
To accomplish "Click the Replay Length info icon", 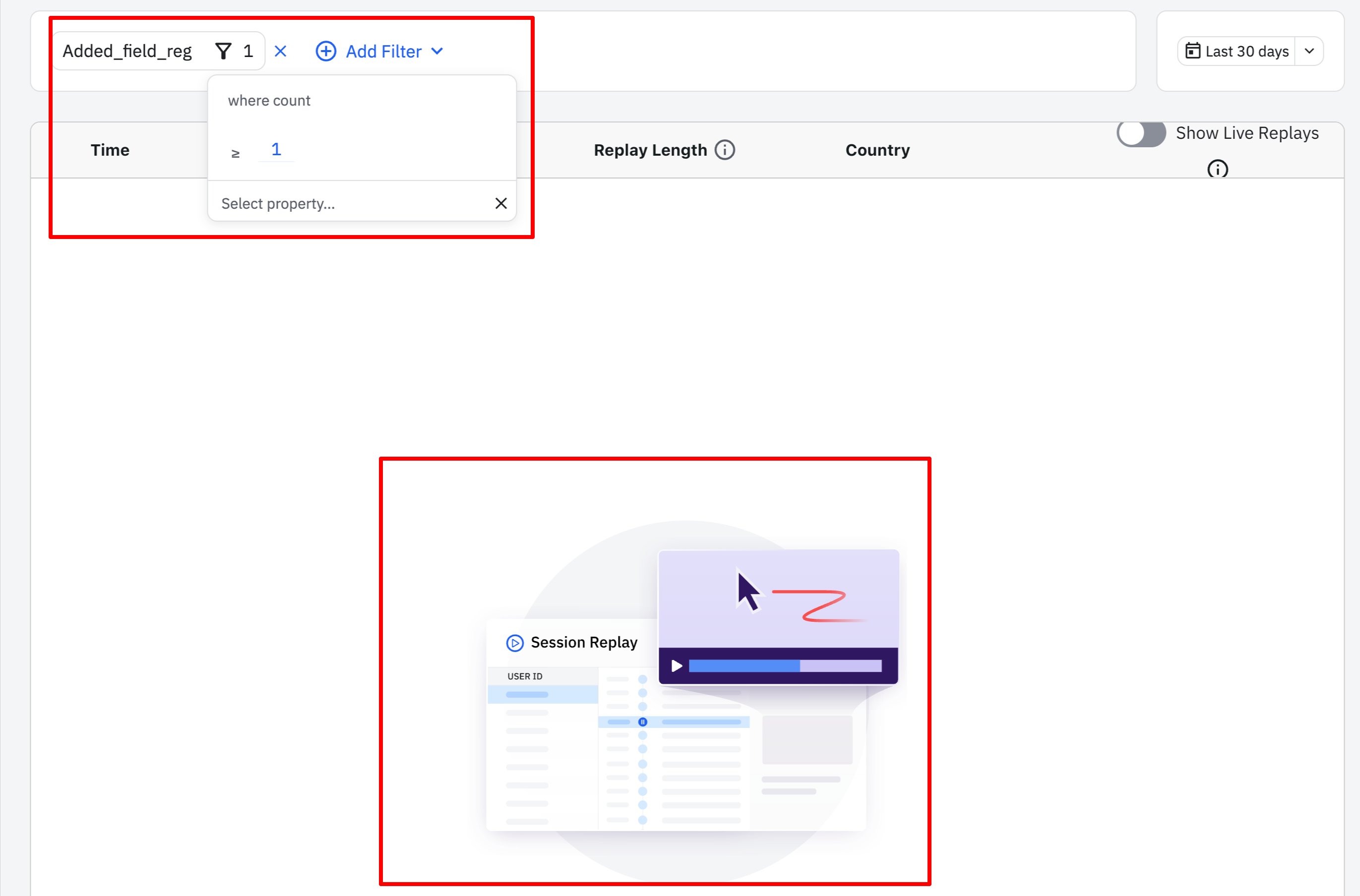I will click(x=725, y=150).
